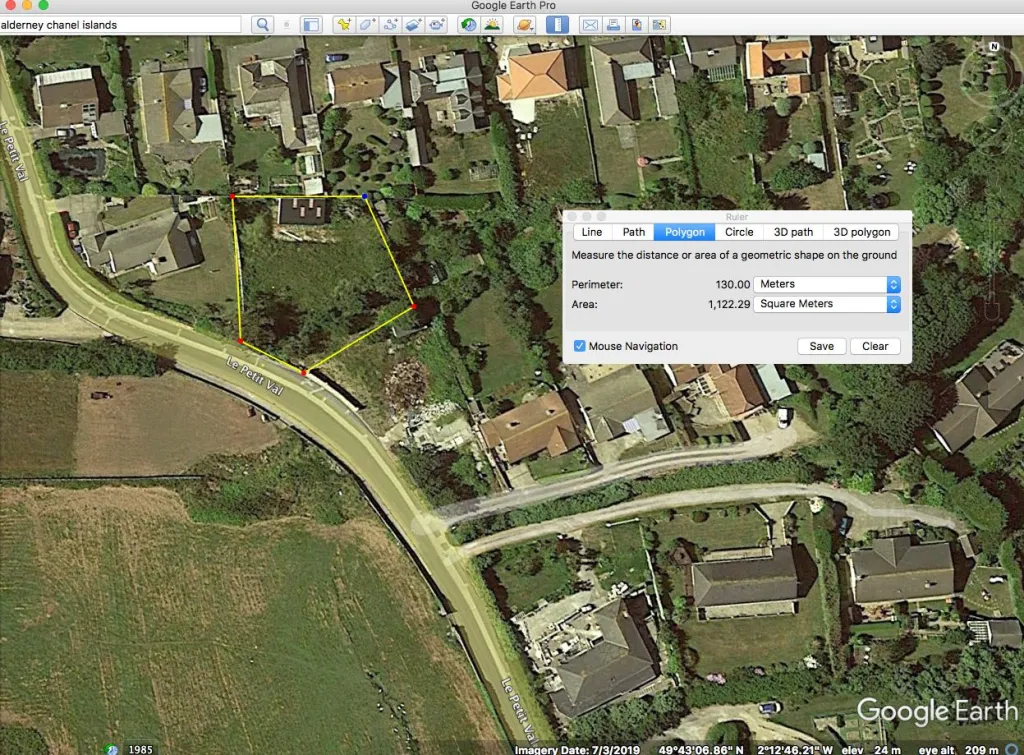The height and width of the screenshot is (755, 1024).
Task: Click the search magnifier button
Action: pyautogui.click(x=262, y=24)
